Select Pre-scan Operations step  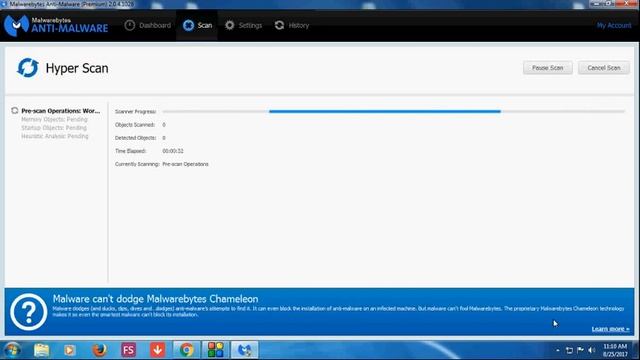click(60, 111)
